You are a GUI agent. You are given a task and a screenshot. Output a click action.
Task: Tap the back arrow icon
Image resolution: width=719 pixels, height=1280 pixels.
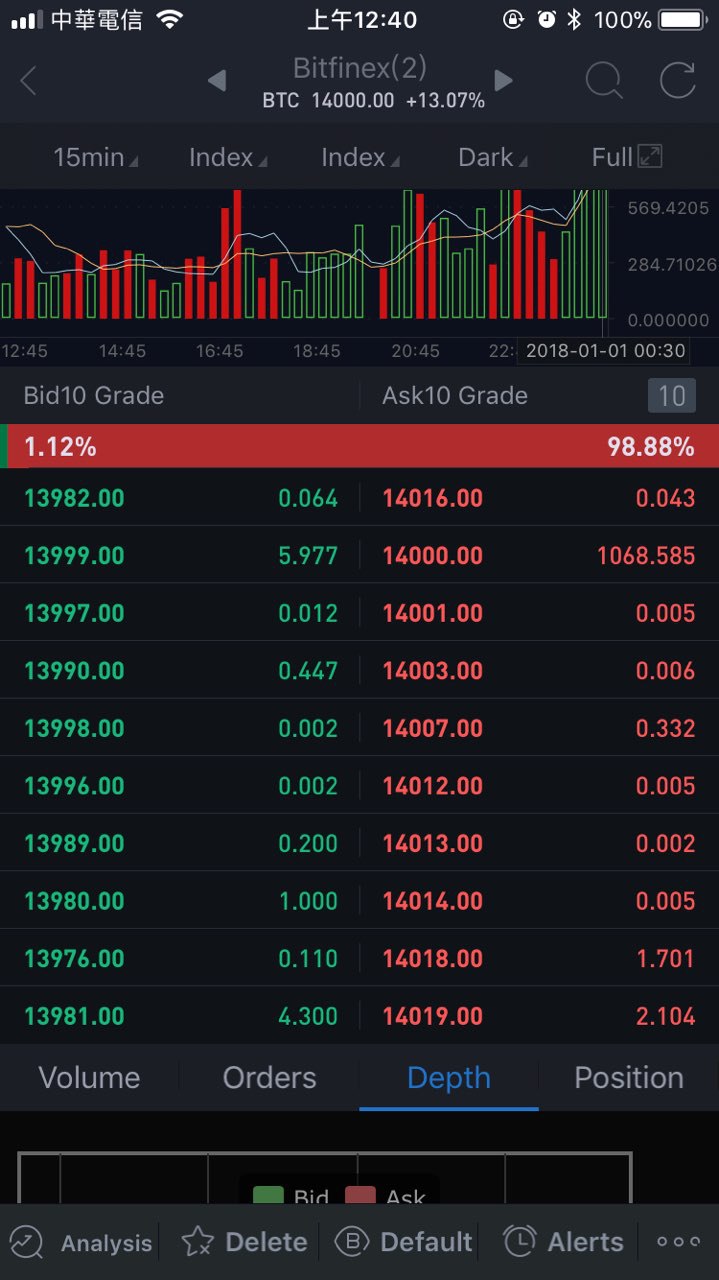coord(28,81)
